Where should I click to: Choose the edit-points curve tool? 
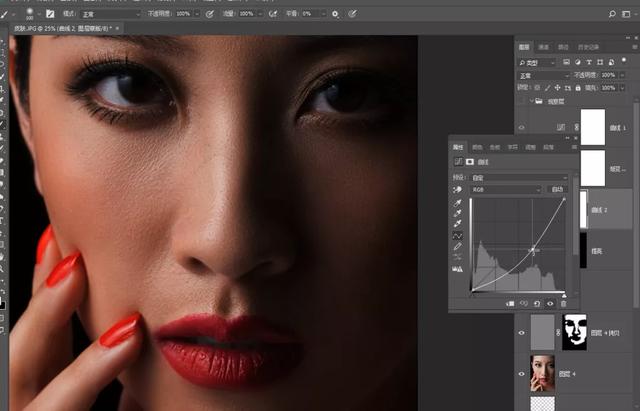tap(458, 235)
